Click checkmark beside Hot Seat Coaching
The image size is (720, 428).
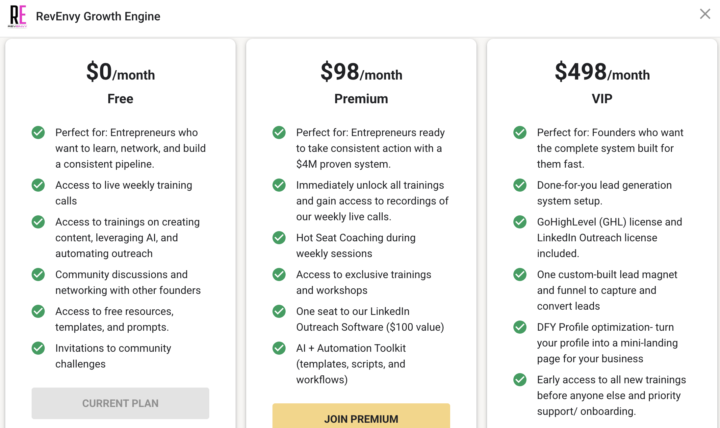click(x=279, y=238)
